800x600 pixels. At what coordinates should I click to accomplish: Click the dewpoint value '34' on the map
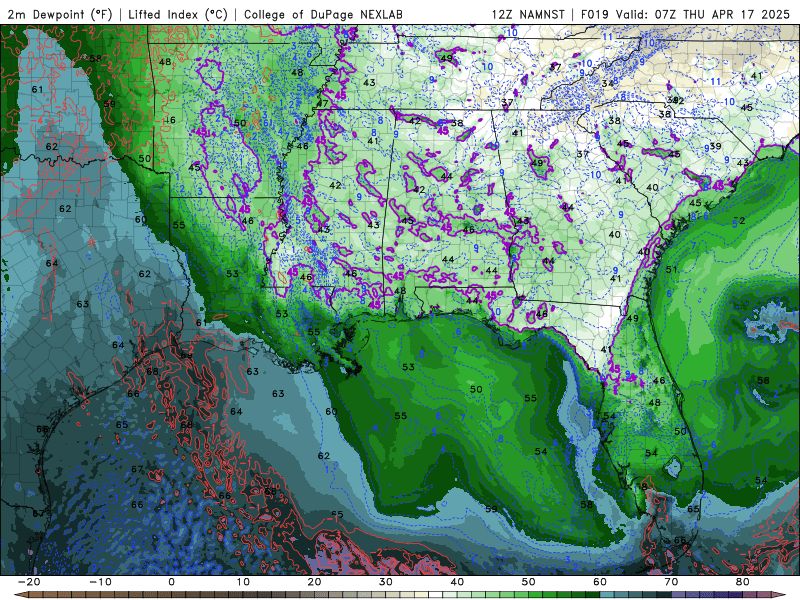coord(607,84)
